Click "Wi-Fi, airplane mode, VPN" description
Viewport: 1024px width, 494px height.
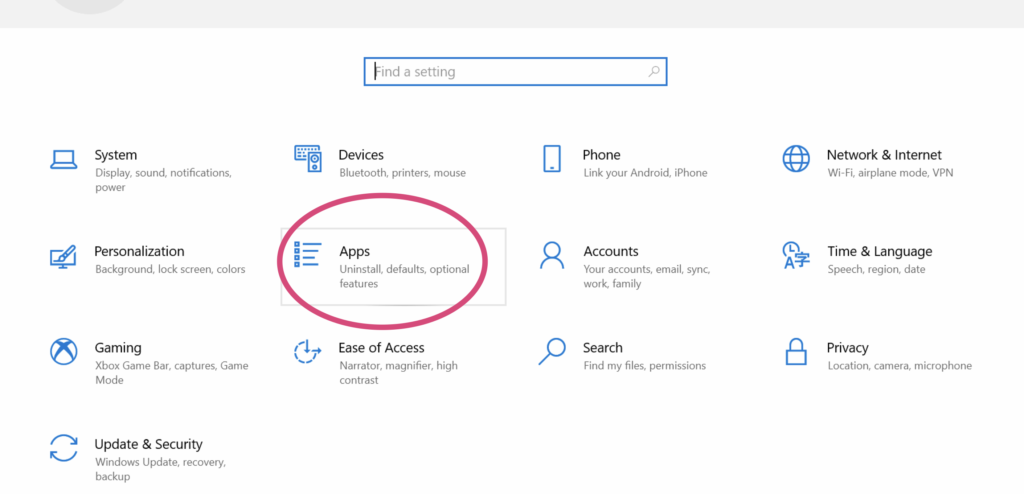point(890,173)
